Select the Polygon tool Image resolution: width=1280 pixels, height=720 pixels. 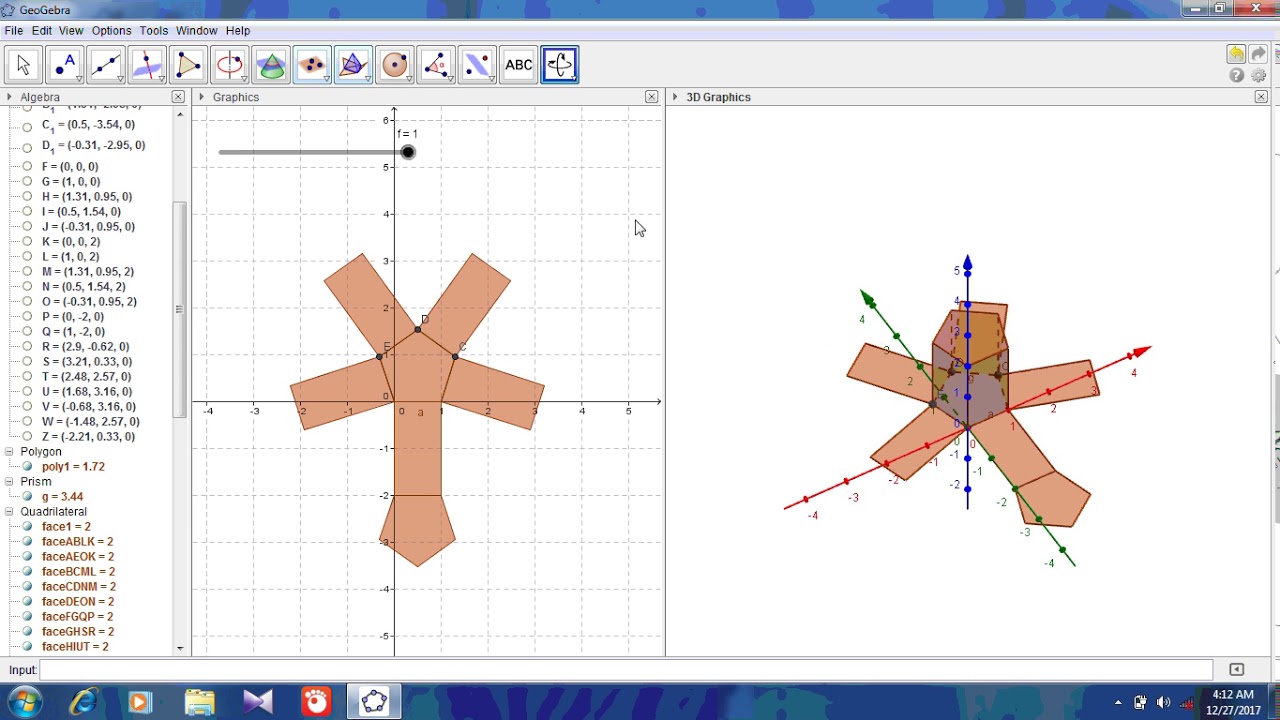188,65
